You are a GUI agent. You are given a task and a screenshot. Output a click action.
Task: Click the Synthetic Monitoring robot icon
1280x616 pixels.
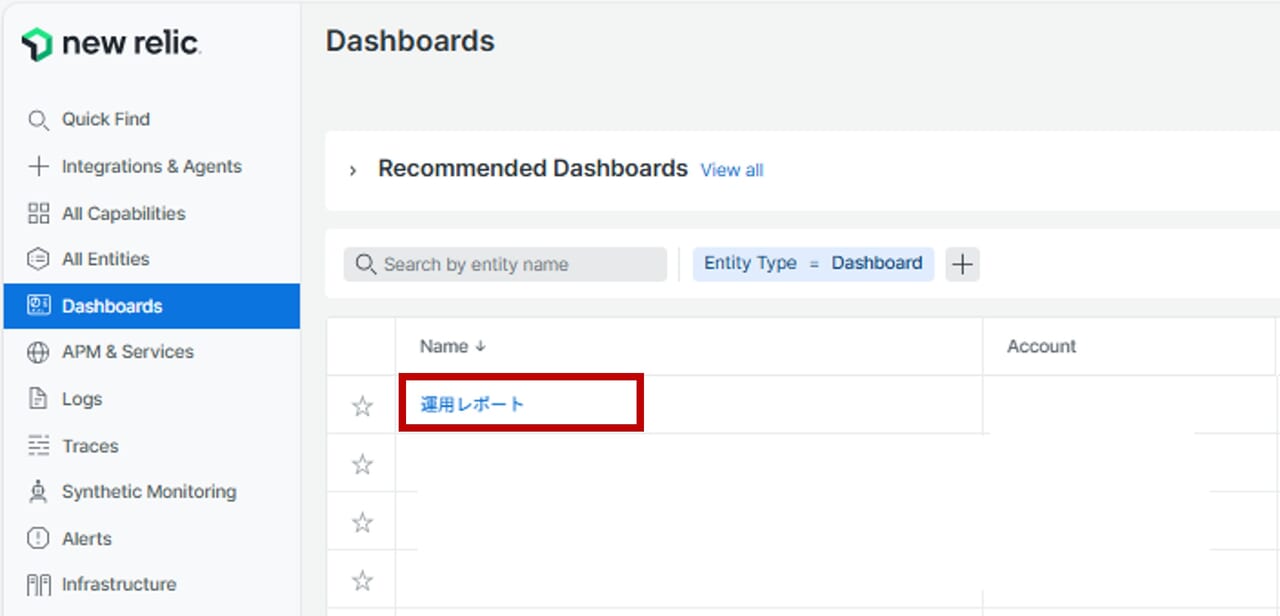coord(38,492)
